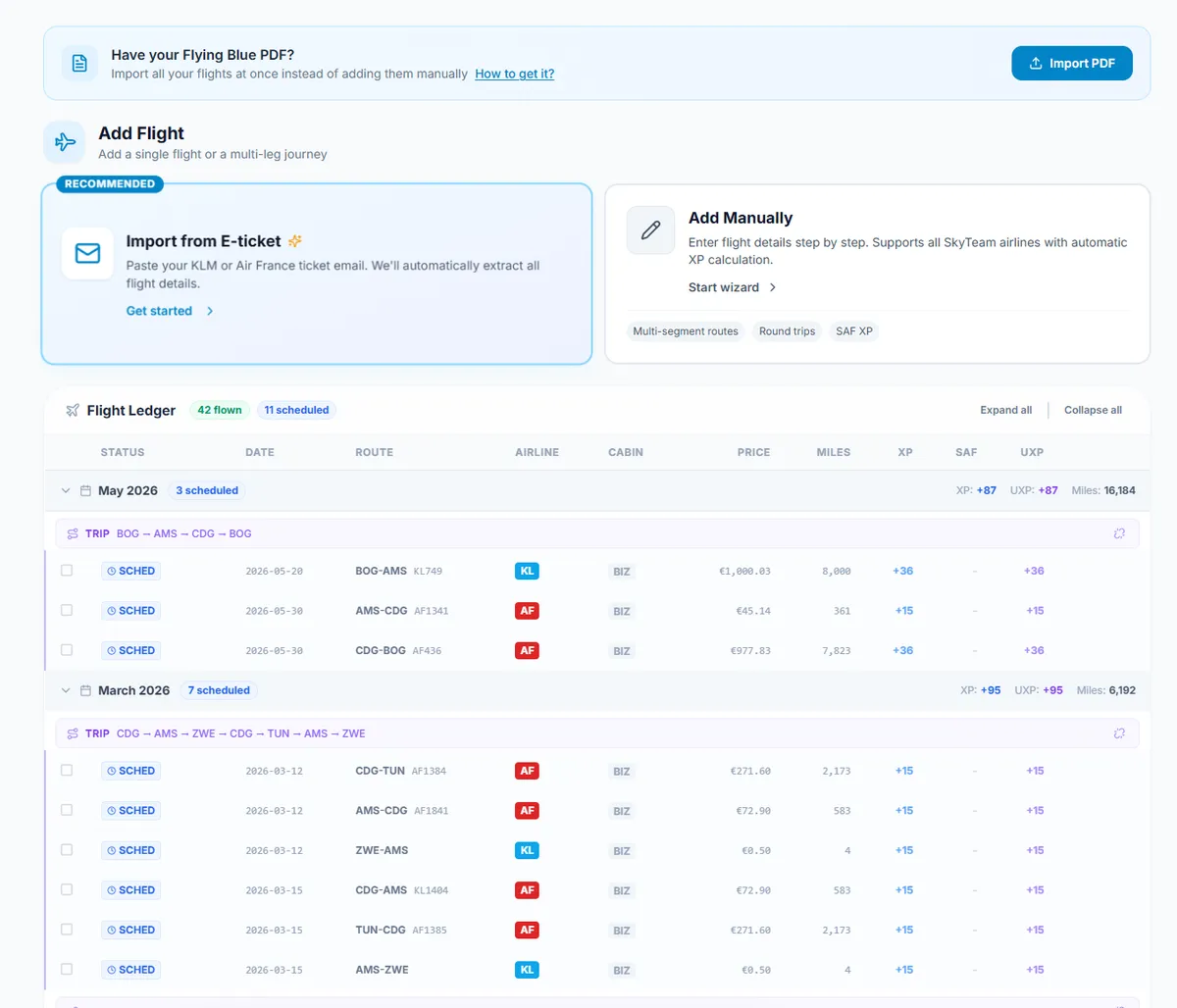Image resolution: width=1177 pixels, height=1008 pixels.
Task: Select the checkbox on the AMS-ZWE row
Action: 67,969
